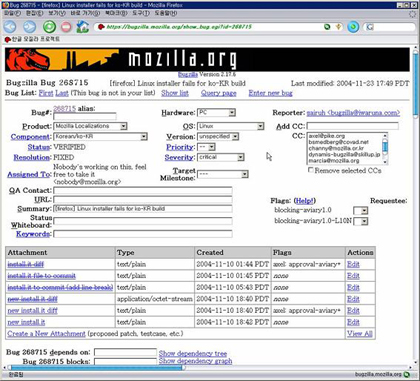Click the horizontal scrollbar thumb at bottom
420x381 pixels.
click(x=97, y=368)
